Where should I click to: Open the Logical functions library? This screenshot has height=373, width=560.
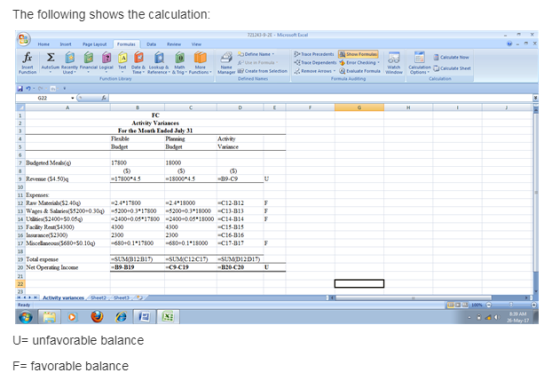(x=106, y=62)
